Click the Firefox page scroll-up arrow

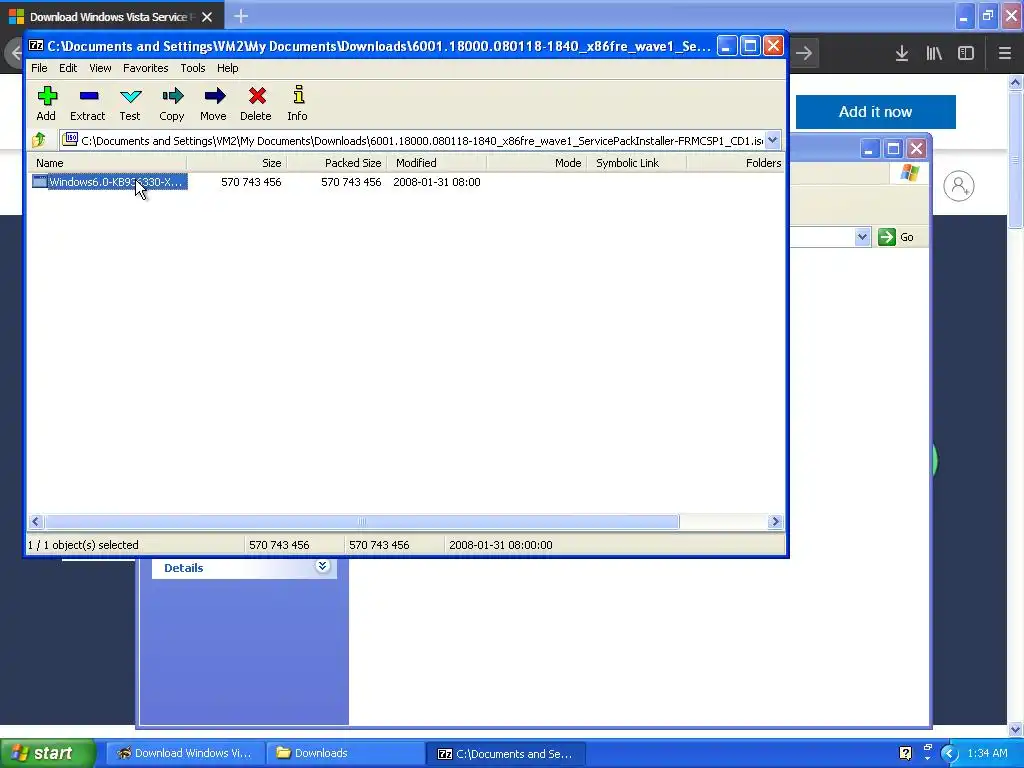click(1015, 82)
